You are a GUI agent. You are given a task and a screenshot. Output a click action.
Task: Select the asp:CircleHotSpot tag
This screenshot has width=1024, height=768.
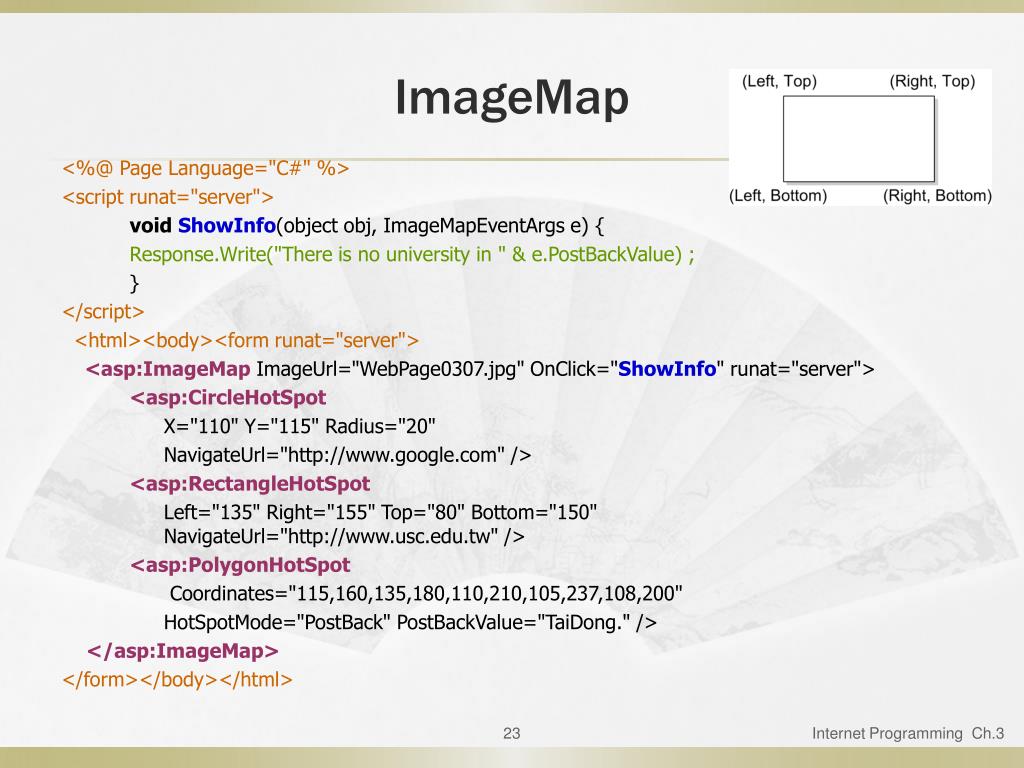pos(228,398)
